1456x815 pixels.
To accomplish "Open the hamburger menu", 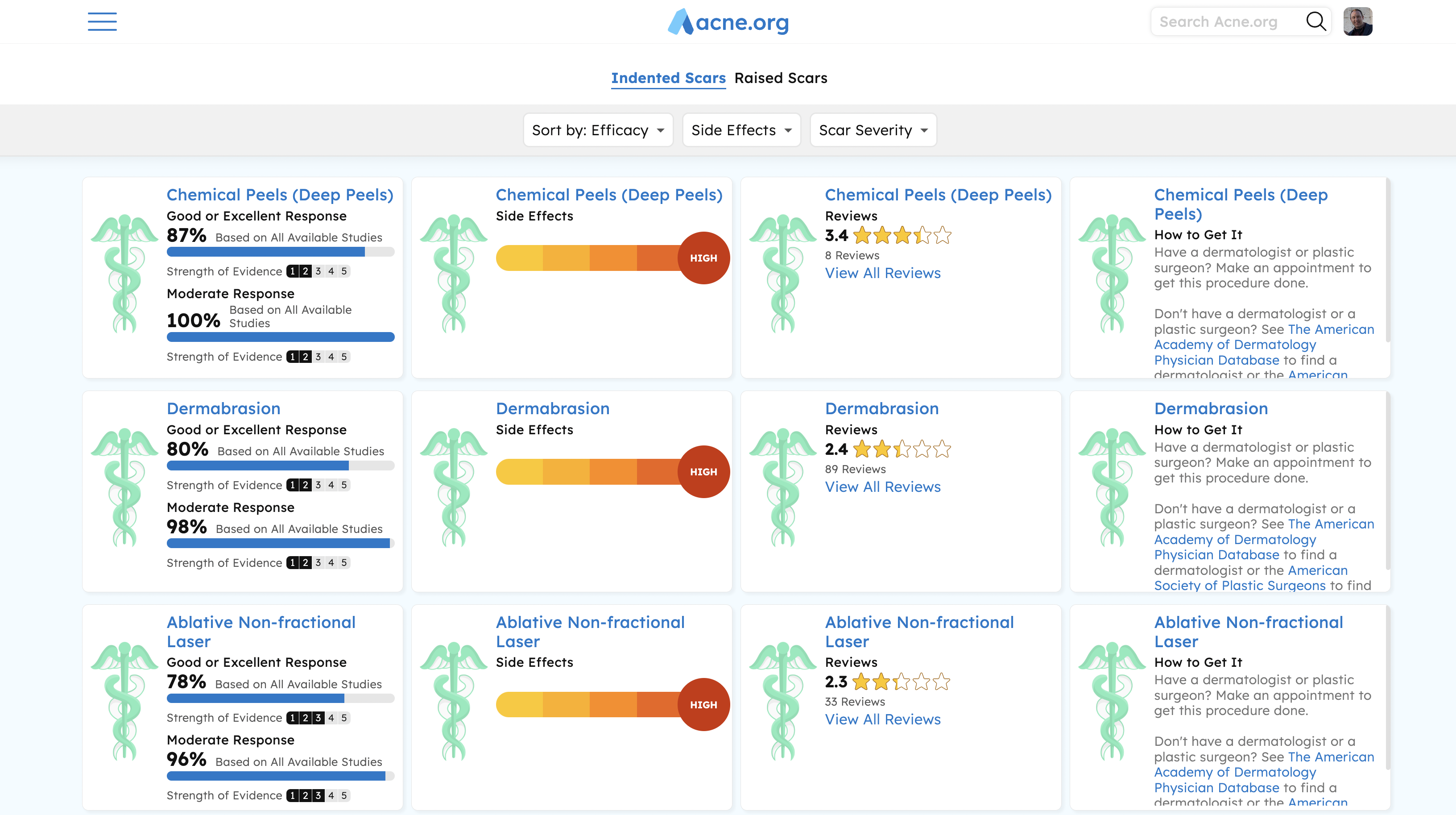I will [102, 21].
